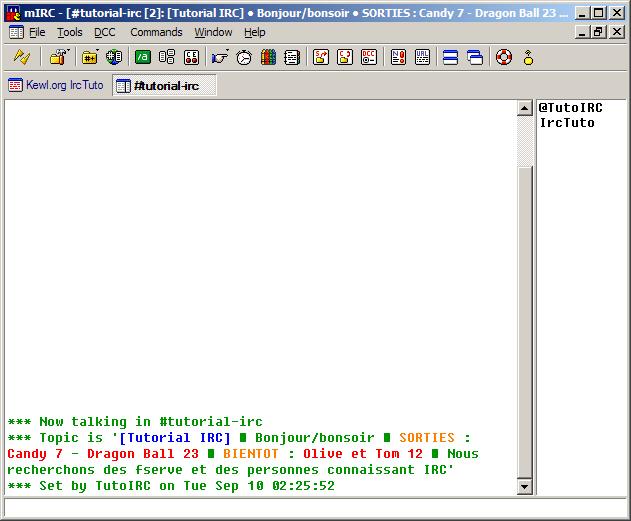The height and width of the screenshot is (521, 631).
Task: Click the Connect lightning bolt icon
Action: (22, 57)
